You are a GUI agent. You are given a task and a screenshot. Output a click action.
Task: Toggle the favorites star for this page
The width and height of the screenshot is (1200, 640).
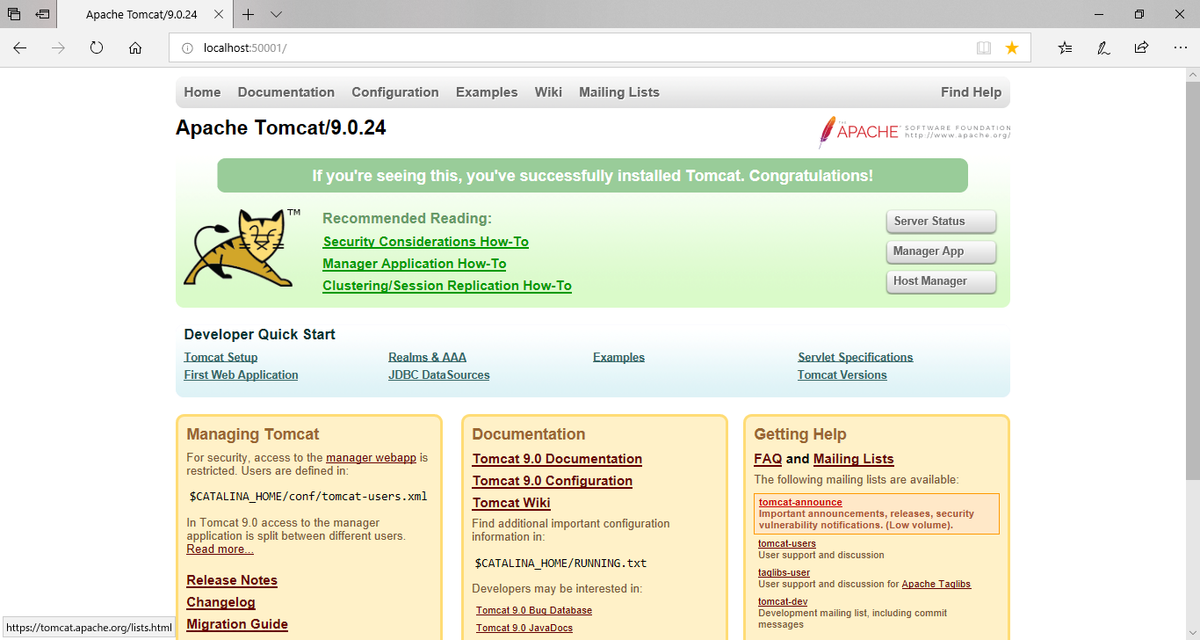pyautogui.click(x=1012, y=47)
